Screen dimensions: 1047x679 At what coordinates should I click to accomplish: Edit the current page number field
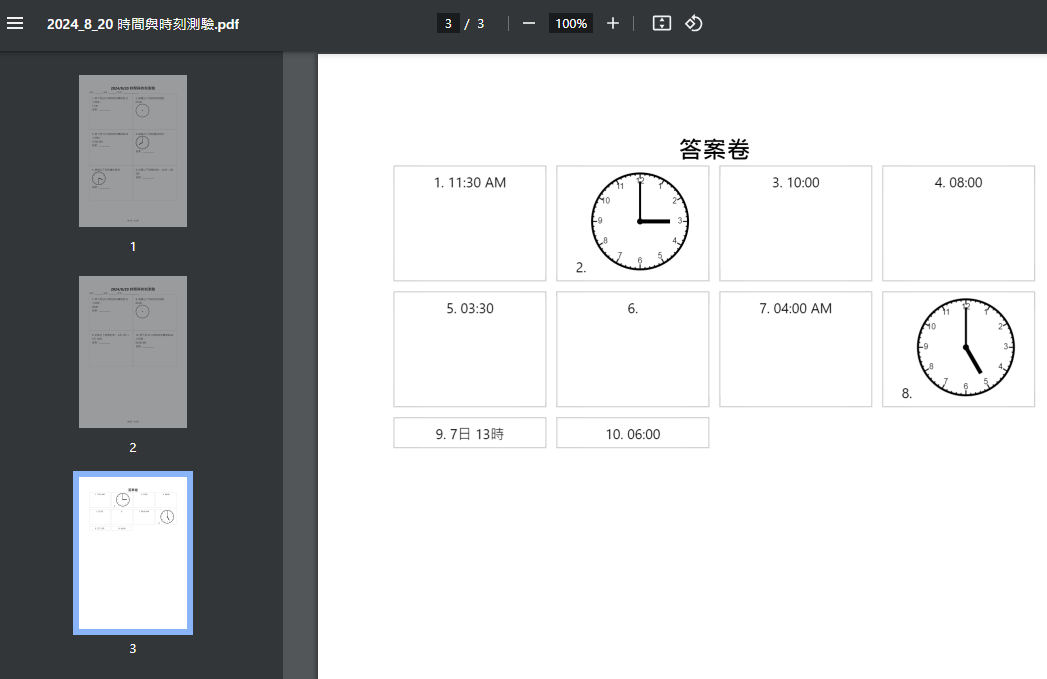point(448,23)
